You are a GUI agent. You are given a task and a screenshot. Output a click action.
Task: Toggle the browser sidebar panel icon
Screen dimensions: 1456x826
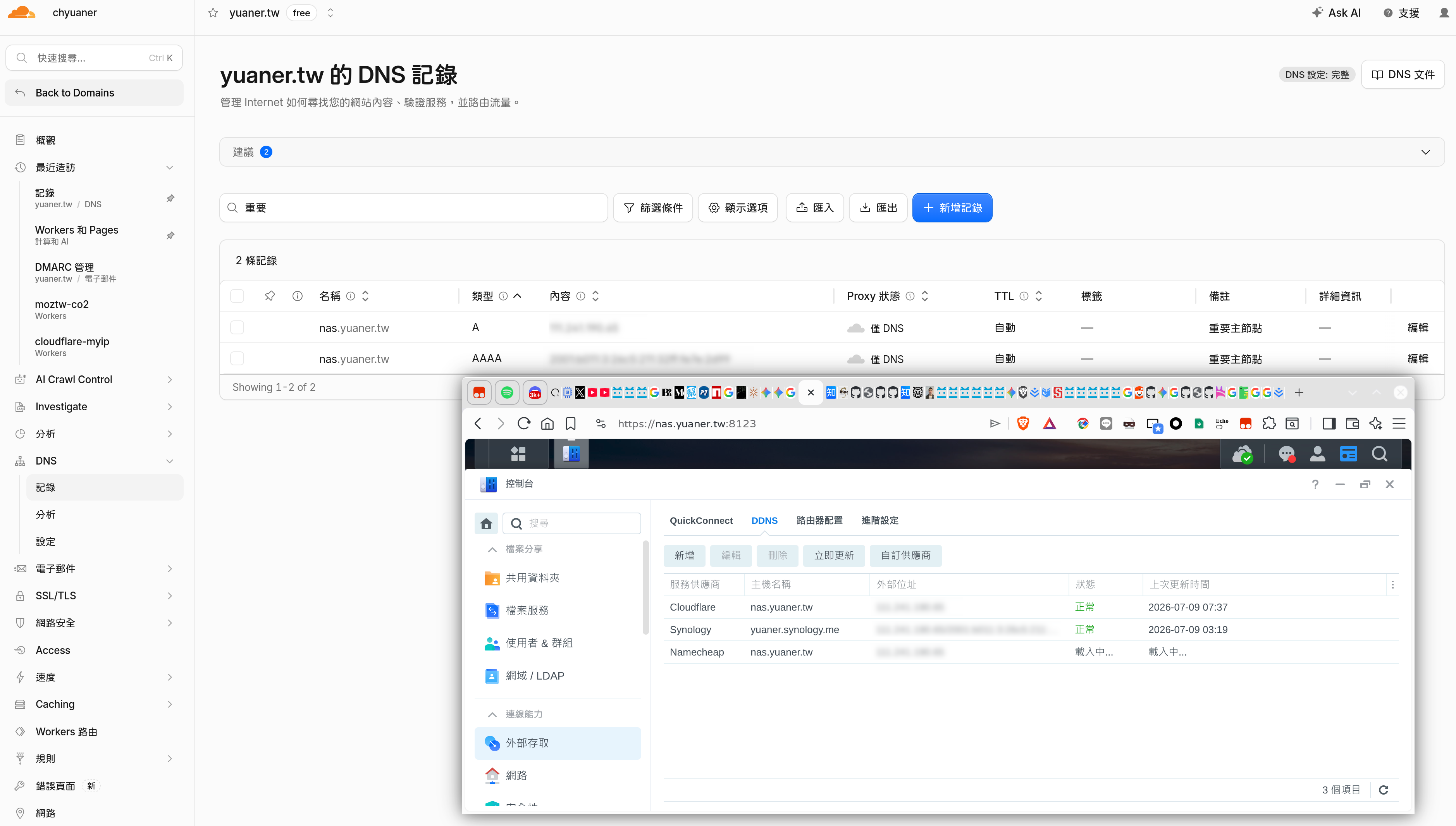(x=1329, y=423)
